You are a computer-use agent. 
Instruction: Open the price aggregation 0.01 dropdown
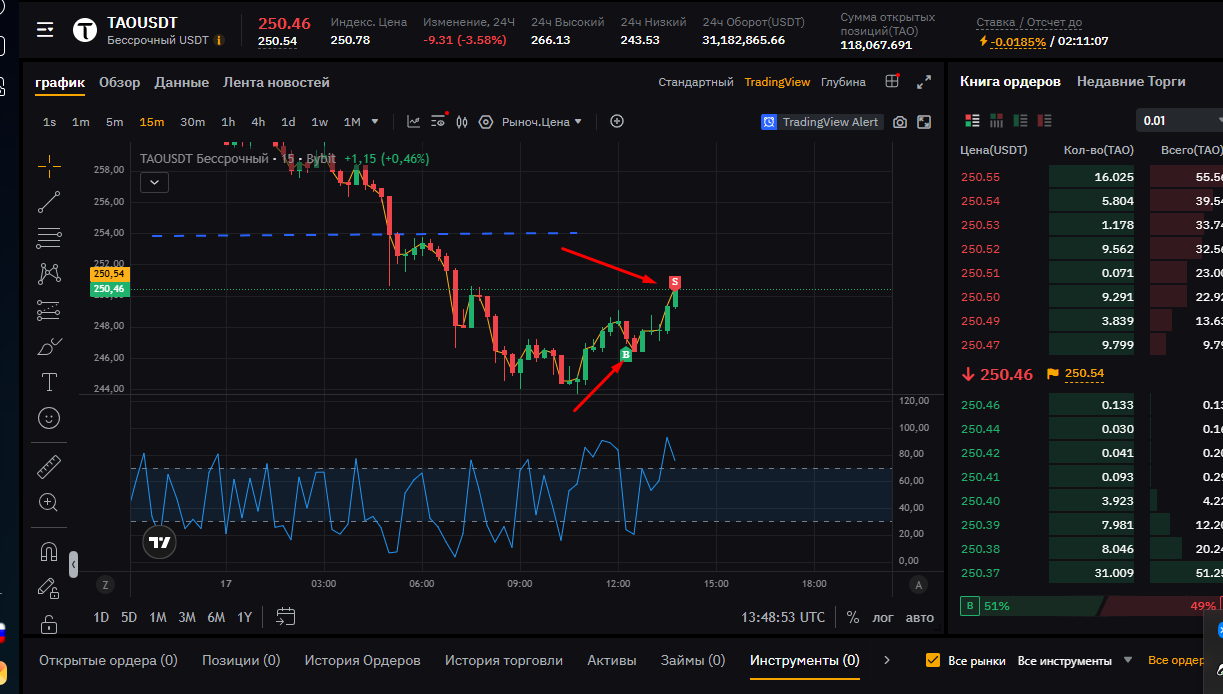1179,121
